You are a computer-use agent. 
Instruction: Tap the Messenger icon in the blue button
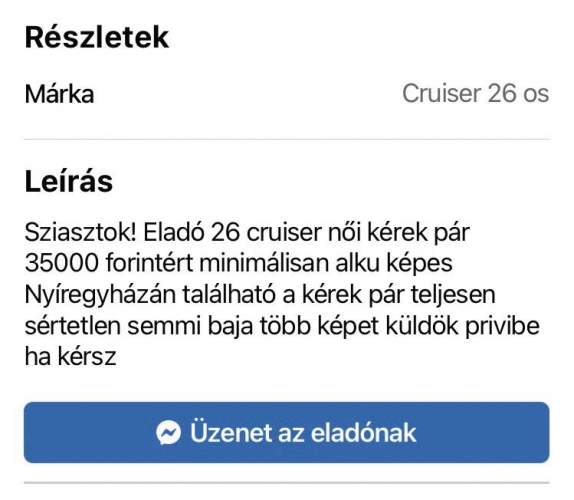tap(168, 433)
